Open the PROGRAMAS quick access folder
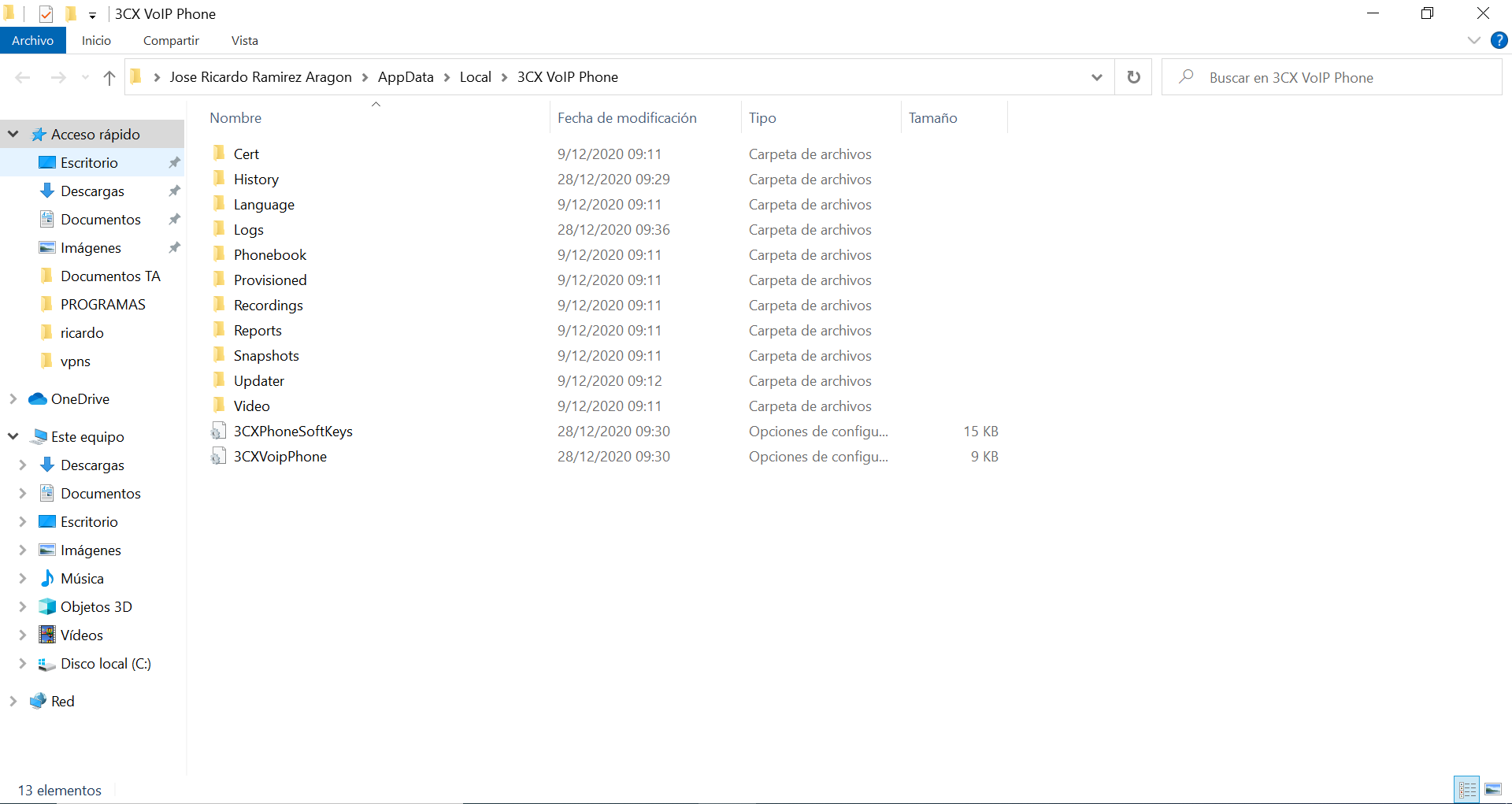Image resolution: width=1512 pixels, height=804 pixels. (x=102, y=304)
